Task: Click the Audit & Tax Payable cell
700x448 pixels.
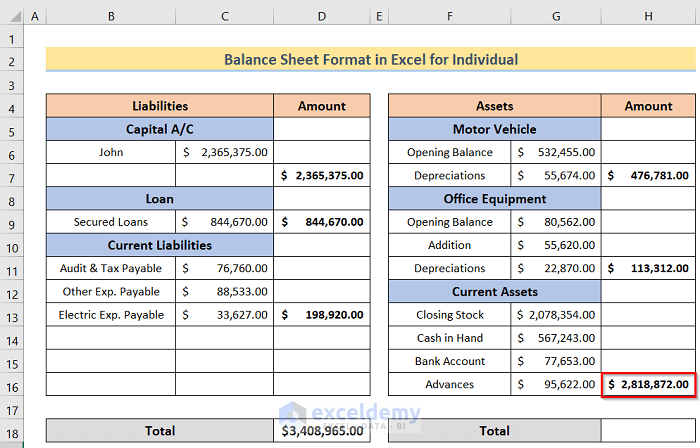Action: [110, 268]
